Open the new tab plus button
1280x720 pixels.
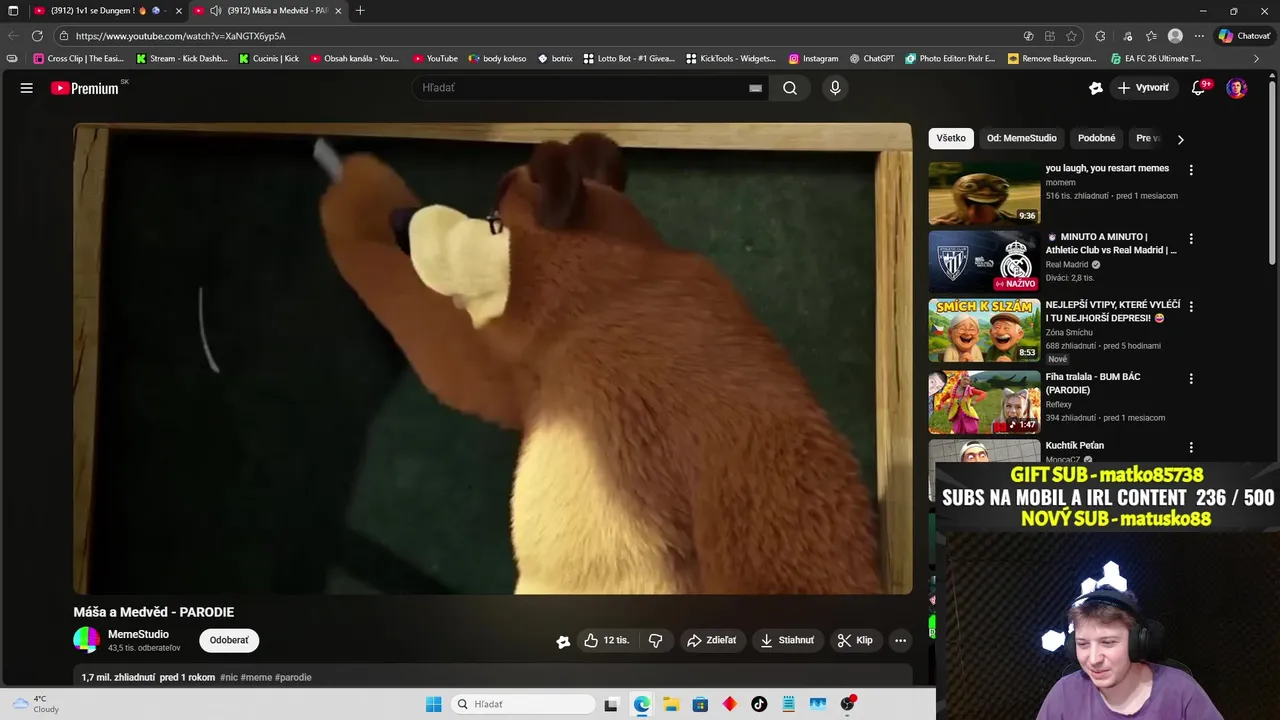point(360,11)
